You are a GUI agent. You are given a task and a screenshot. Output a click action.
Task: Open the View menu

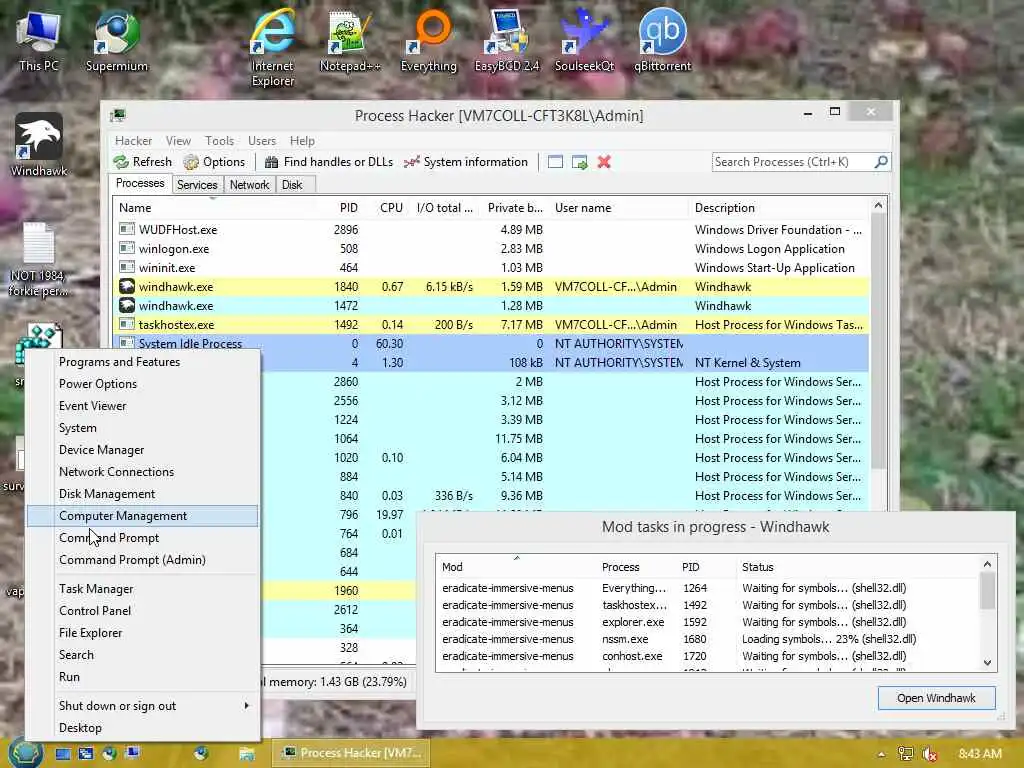(x=178, y=140)
